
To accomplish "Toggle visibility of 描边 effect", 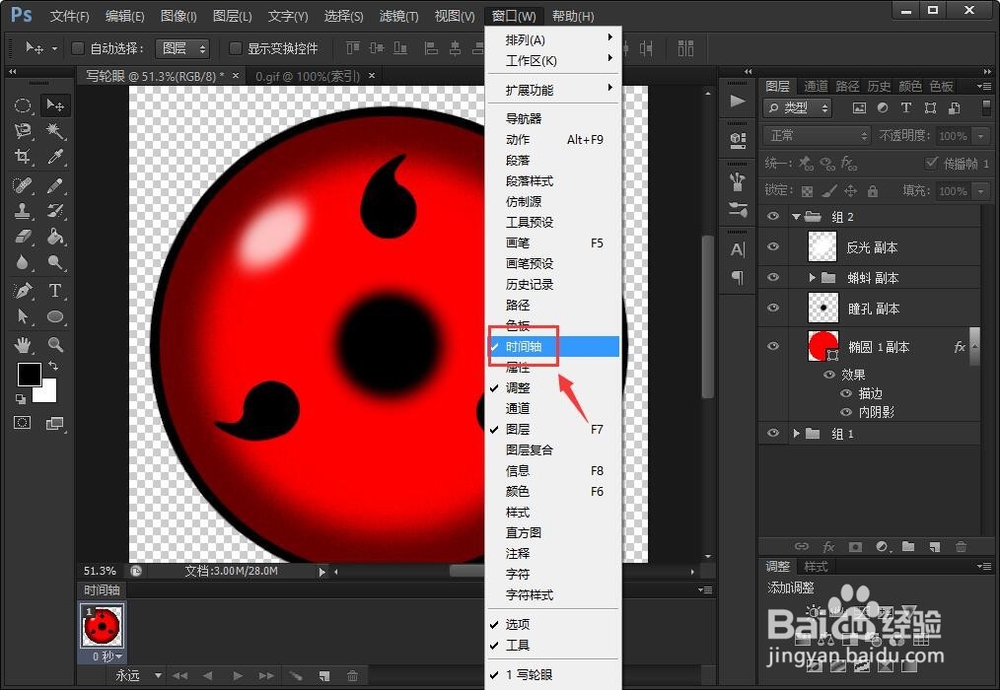I will point(846,393).
